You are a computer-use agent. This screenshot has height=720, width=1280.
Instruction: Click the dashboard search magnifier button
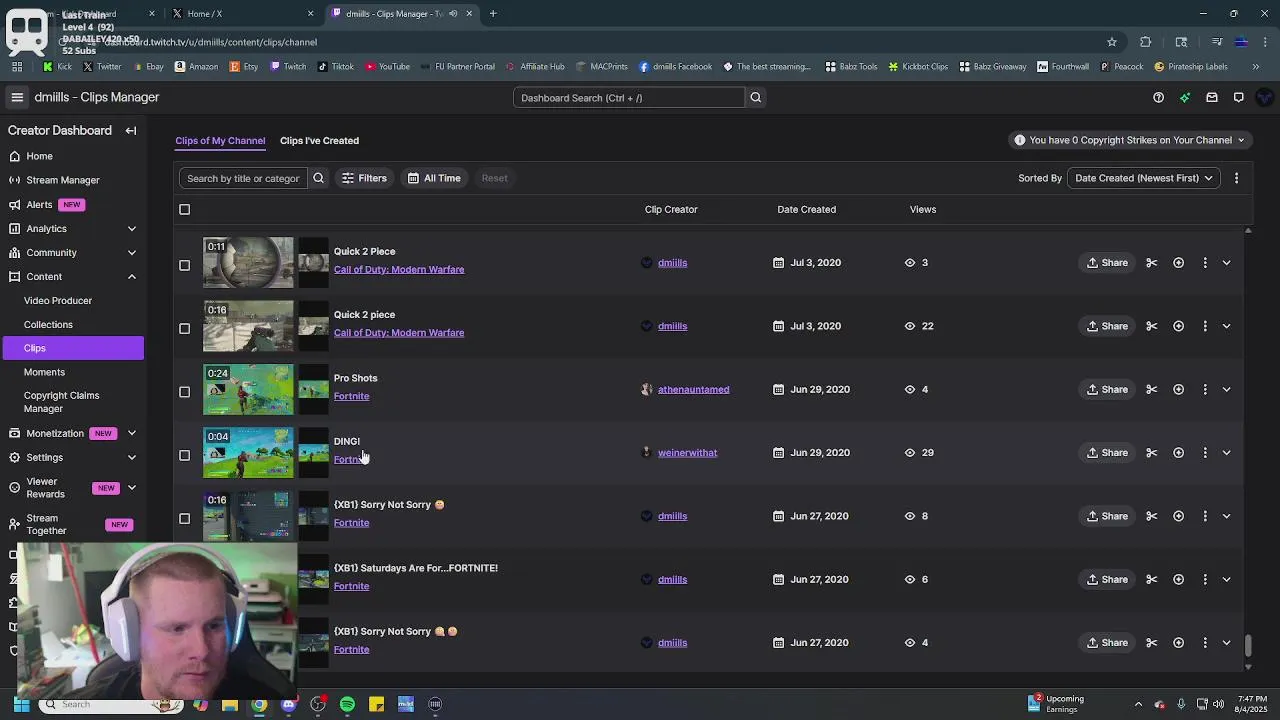[756, 97]
